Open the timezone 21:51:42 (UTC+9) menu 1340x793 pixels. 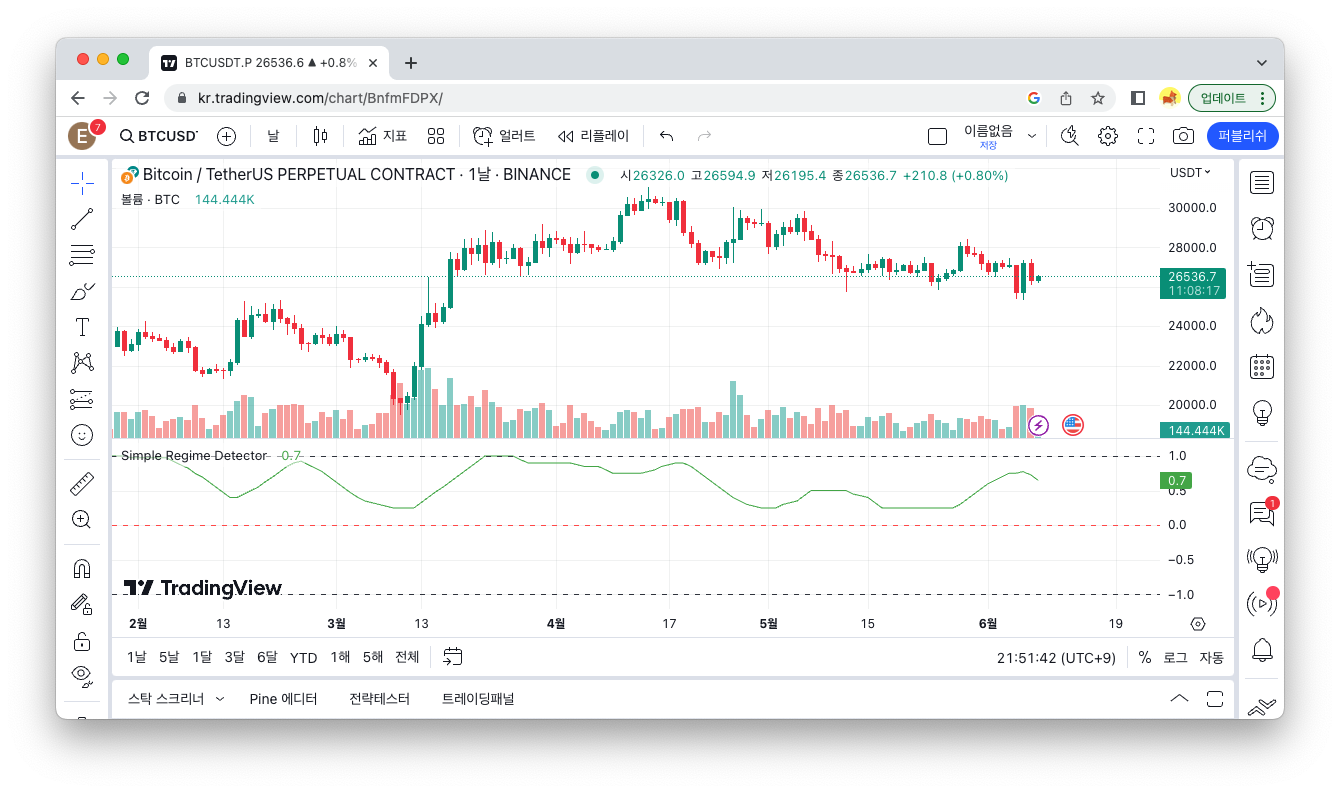coord(1056,657)
